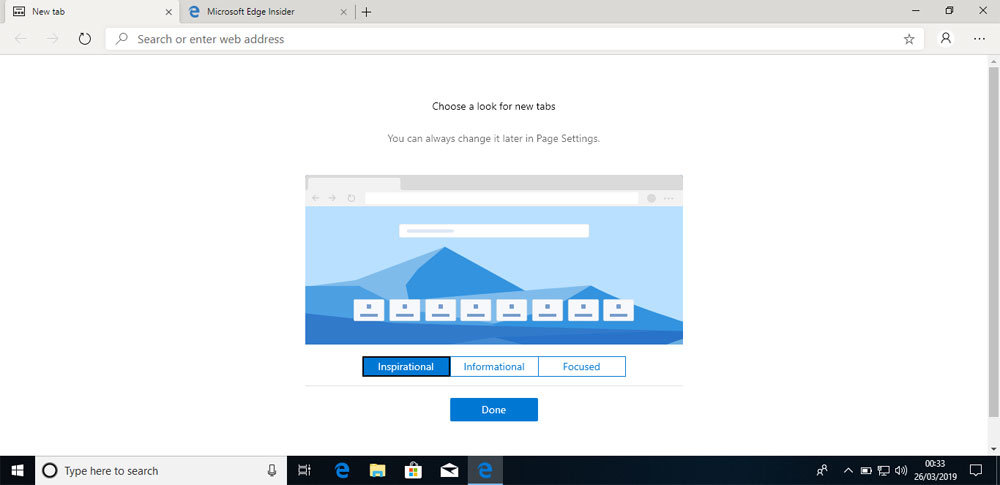This screenshot has height=485, width=1000.
Task: Click the favorites star icon
Action: coord(909,39)
